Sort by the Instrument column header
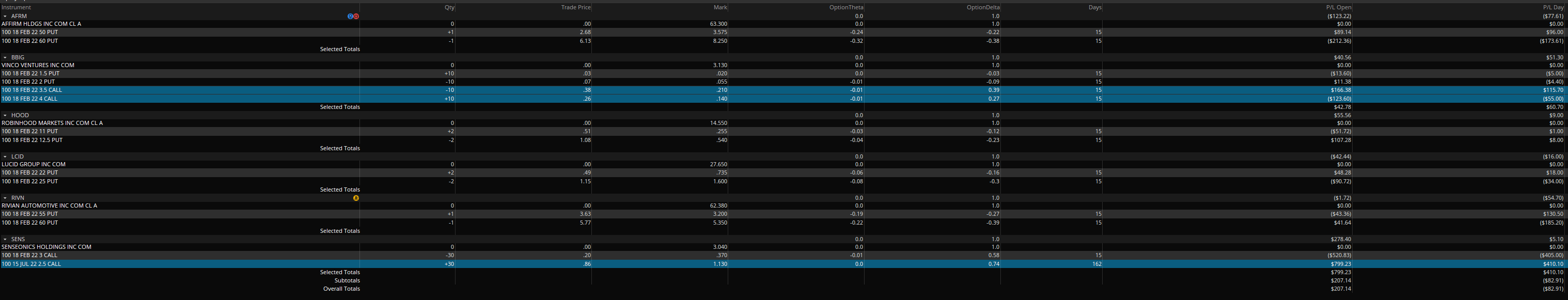The image size is (1568, 300). pos(17,7)
